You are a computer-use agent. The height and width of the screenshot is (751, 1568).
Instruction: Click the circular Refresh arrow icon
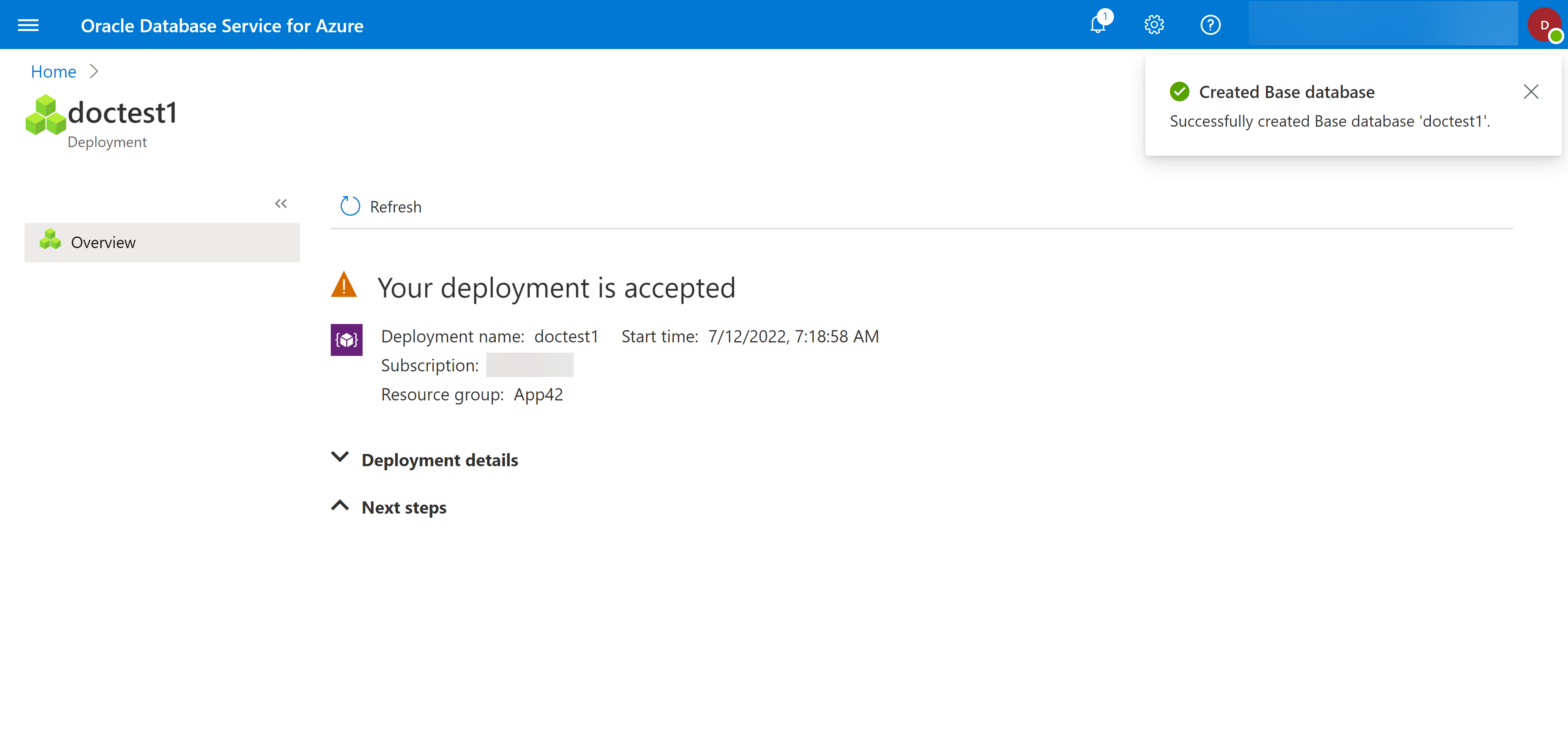point(350,206)
